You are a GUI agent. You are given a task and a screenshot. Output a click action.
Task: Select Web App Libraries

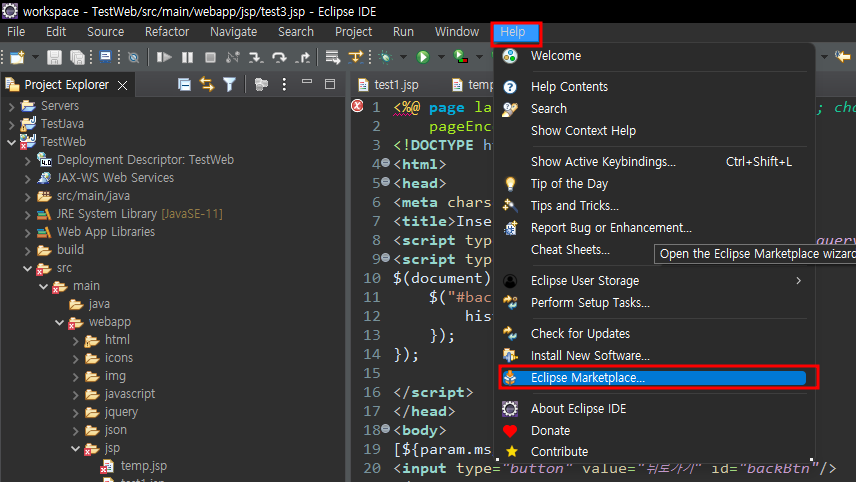106,231
